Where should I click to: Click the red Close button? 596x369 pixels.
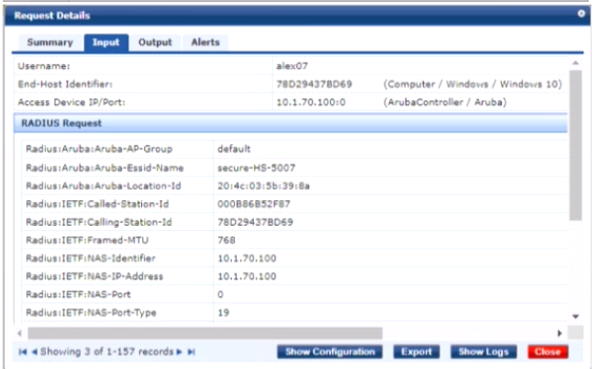coord(548,352)
